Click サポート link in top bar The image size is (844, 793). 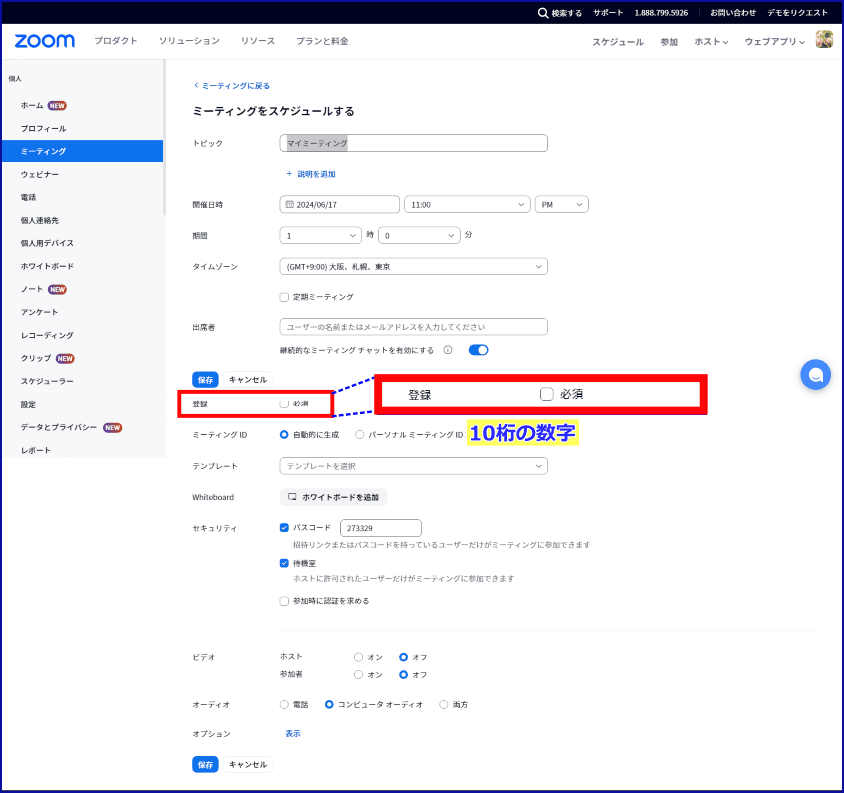point(608,13)
